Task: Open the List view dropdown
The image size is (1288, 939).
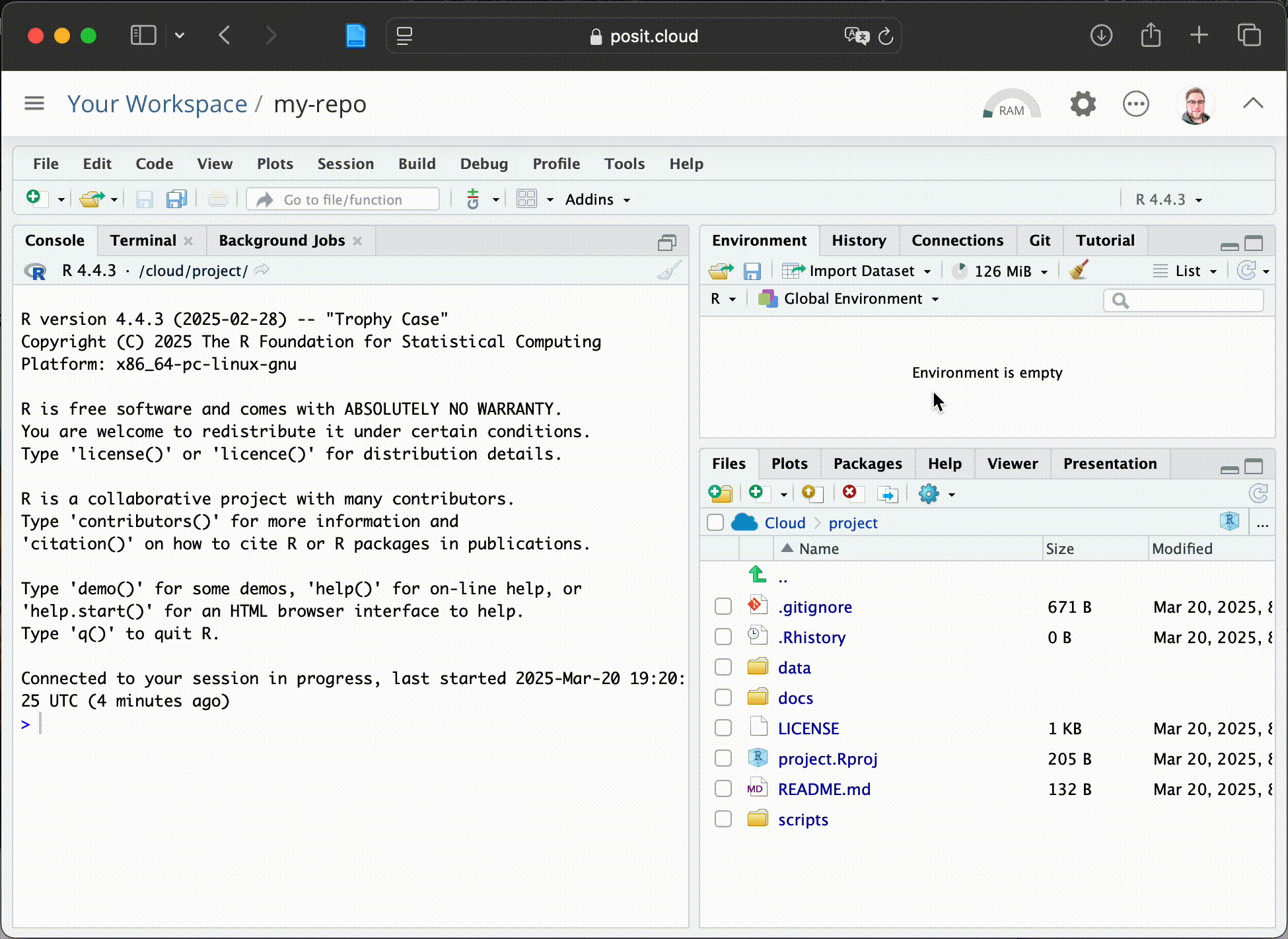Action: coord(1185,271)
